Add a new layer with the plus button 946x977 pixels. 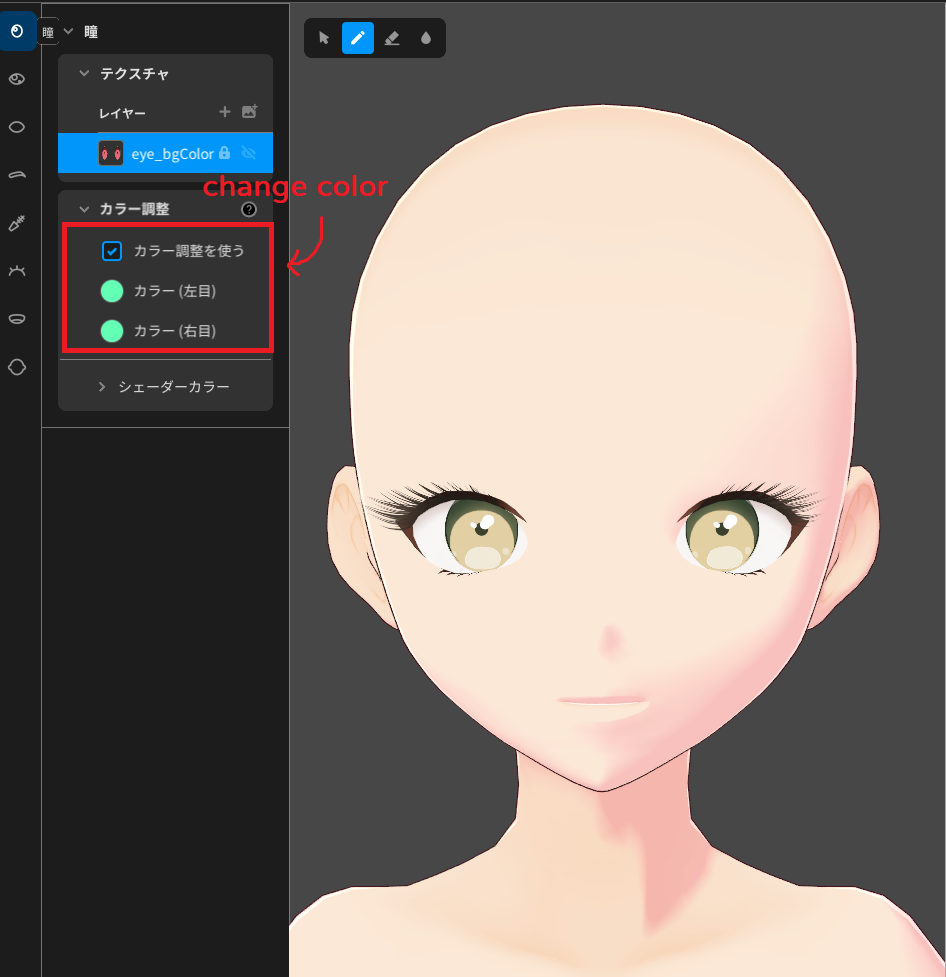tap(225, 111)
